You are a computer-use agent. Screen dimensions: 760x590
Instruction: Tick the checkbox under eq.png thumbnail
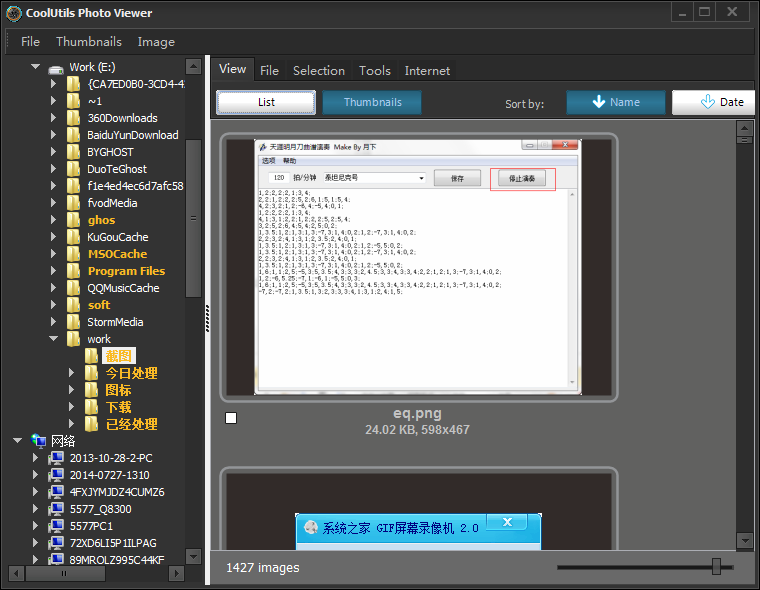tap(231, 418)
